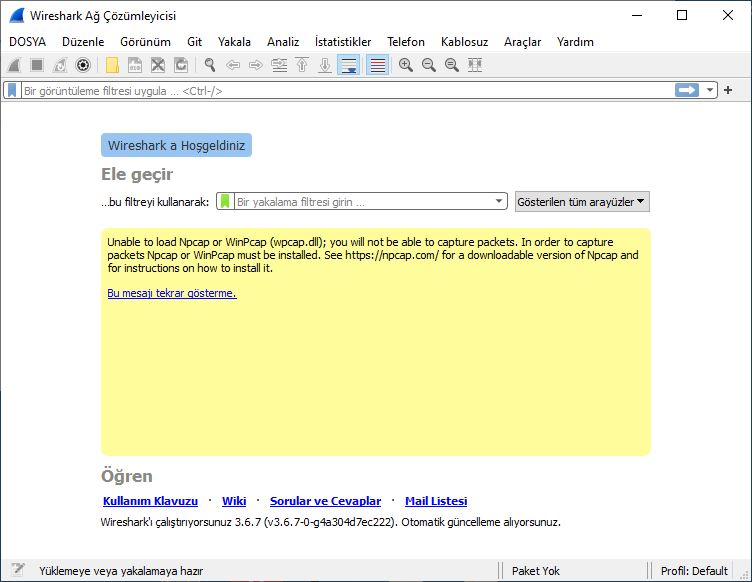Open the Analiz menu
Screen dimensions: 752x582
[283, 42]
